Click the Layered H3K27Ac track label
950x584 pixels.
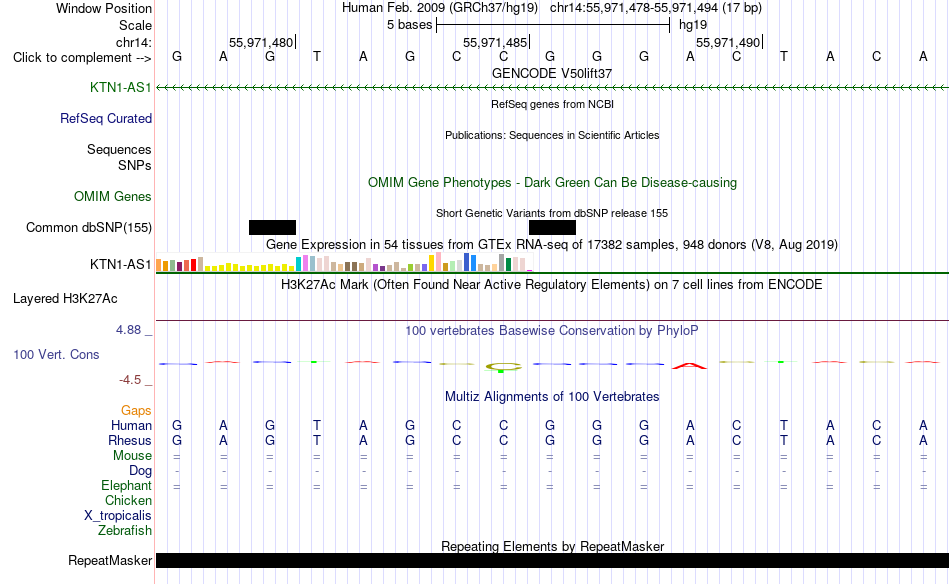pos(65,299)
